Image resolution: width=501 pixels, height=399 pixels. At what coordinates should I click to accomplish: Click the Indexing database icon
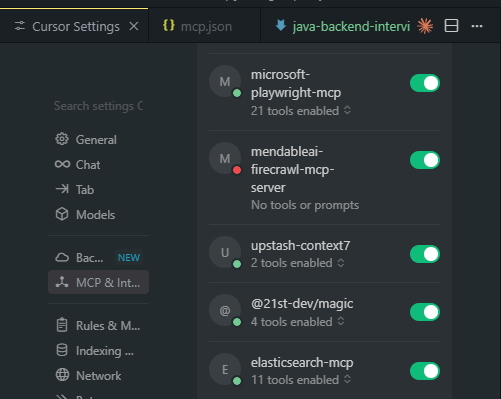coord(62,350)
